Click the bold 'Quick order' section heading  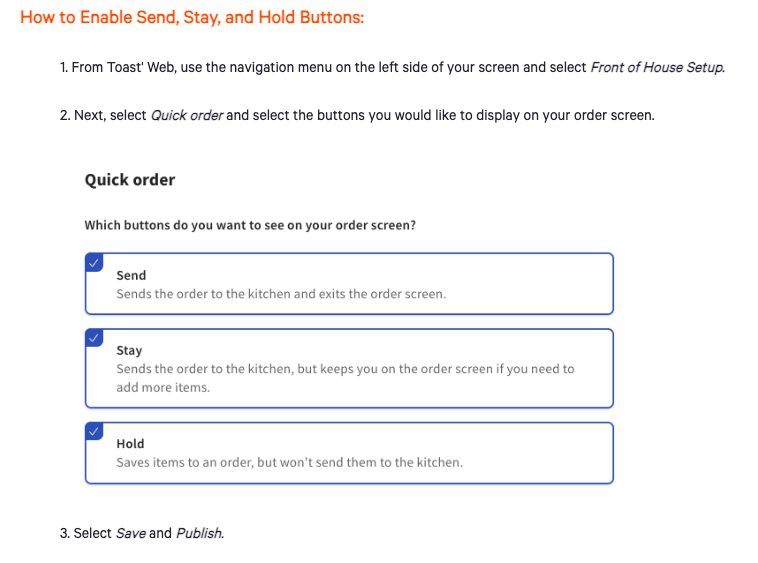(130, 180)
